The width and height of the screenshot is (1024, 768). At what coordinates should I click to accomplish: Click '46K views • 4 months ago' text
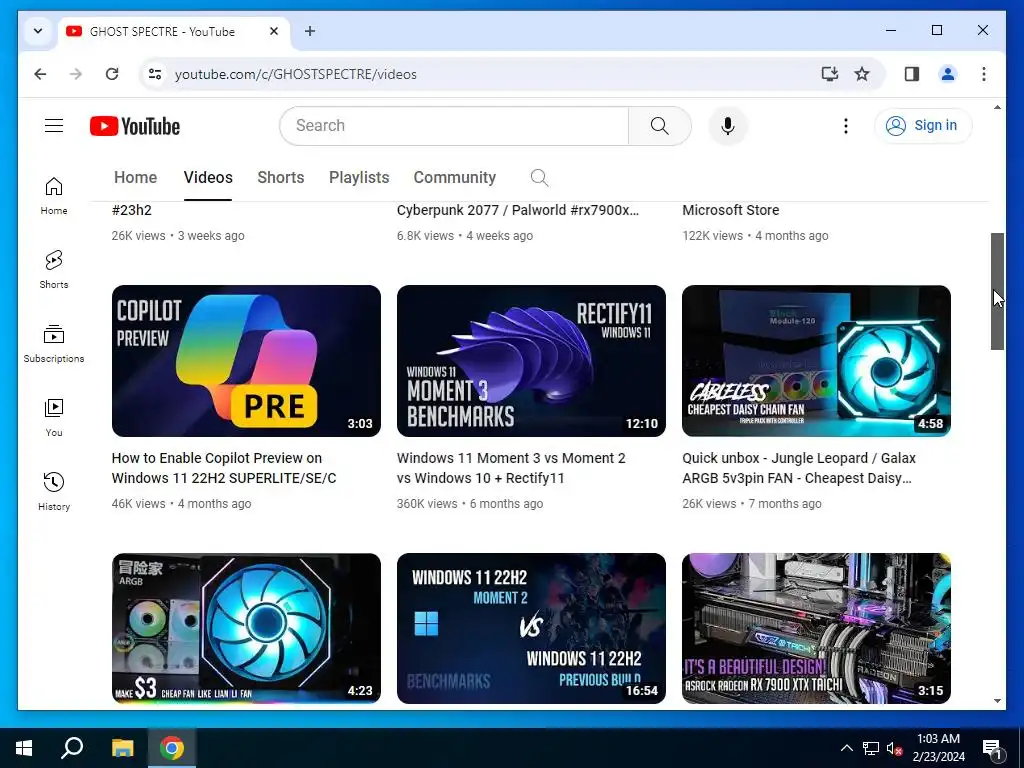(181, 504)
